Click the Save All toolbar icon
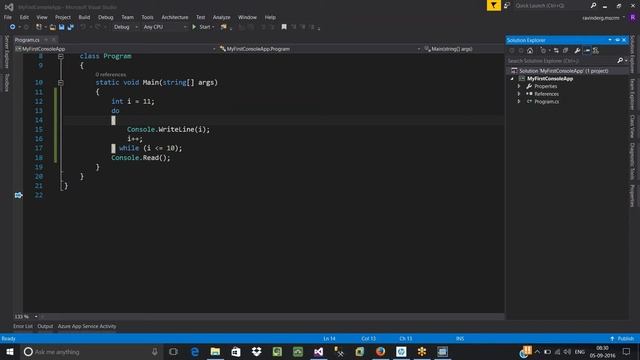This screenshot has height=360, width=640. (x=70, y=27)
